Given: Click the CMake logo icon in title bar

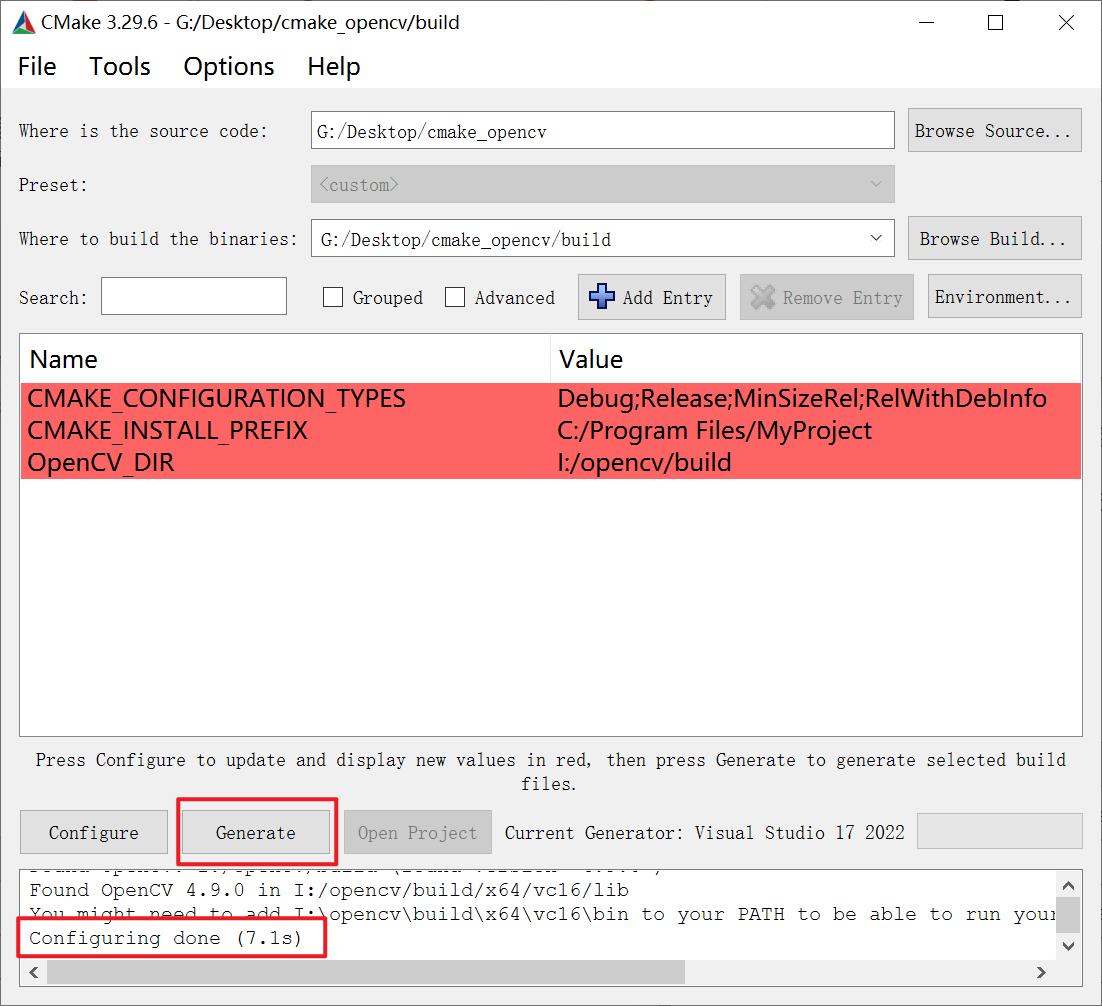Looking at the screenshot, I should pyautogui.click(x=24, y=22).
